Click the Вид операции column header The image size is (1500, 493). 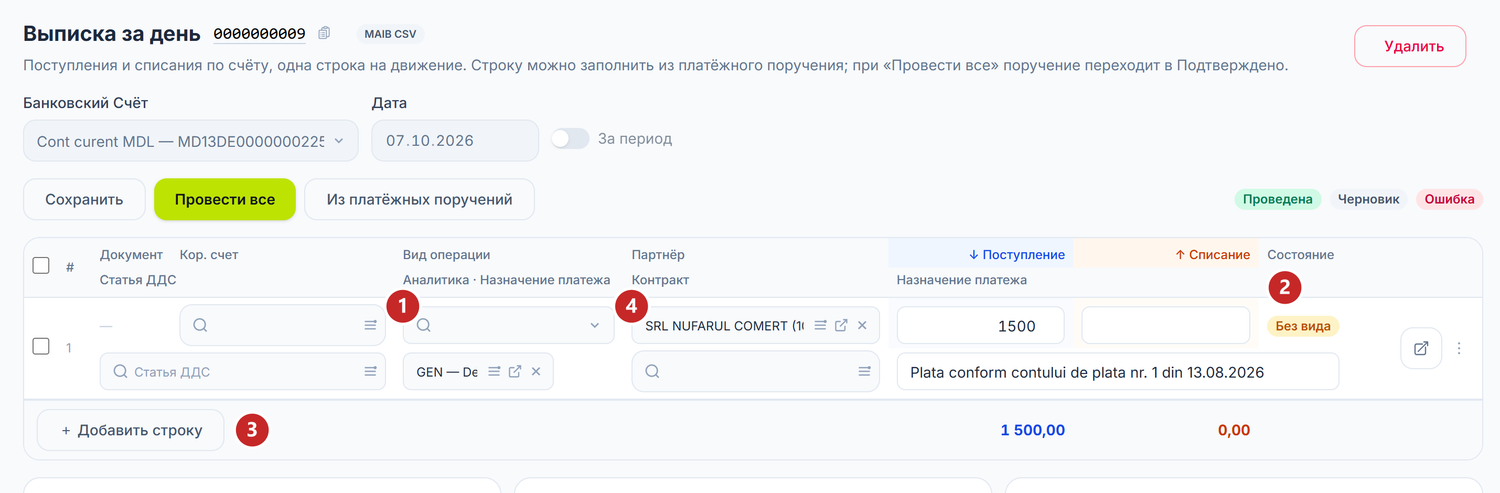447,255
